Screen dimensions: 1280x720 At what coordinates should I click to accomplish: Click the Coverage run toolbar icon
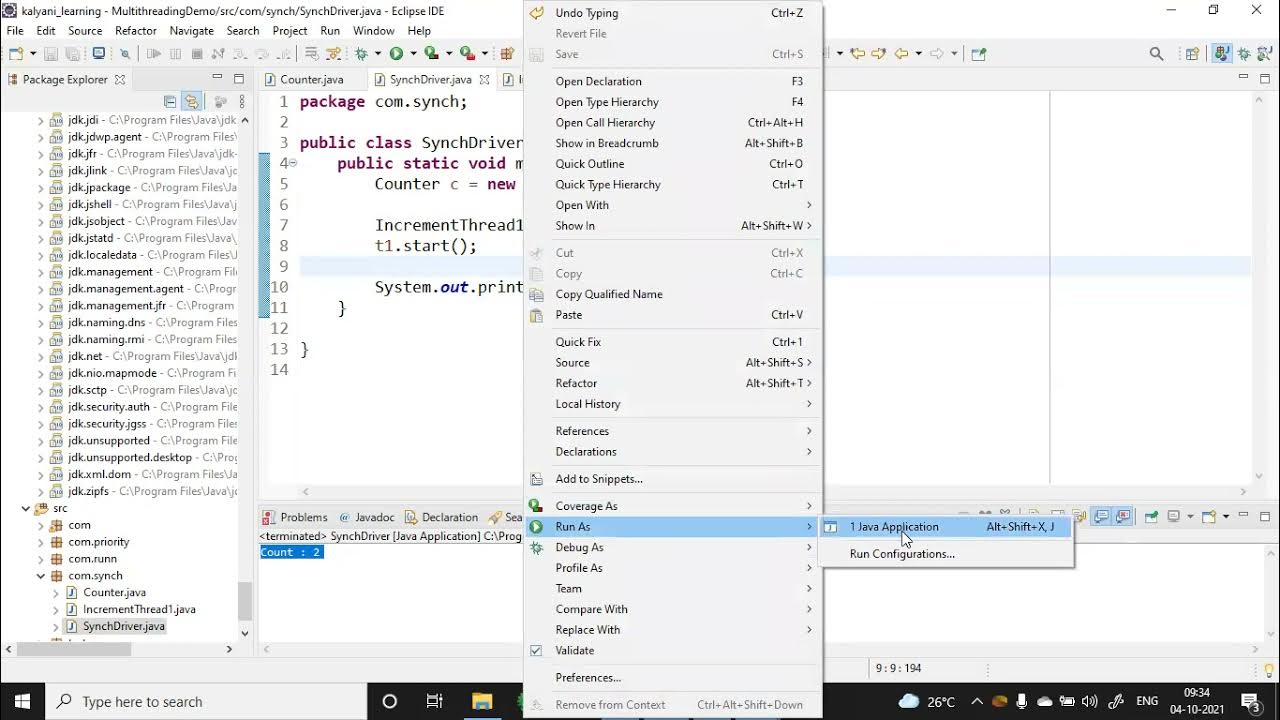[x=431, y=54]
